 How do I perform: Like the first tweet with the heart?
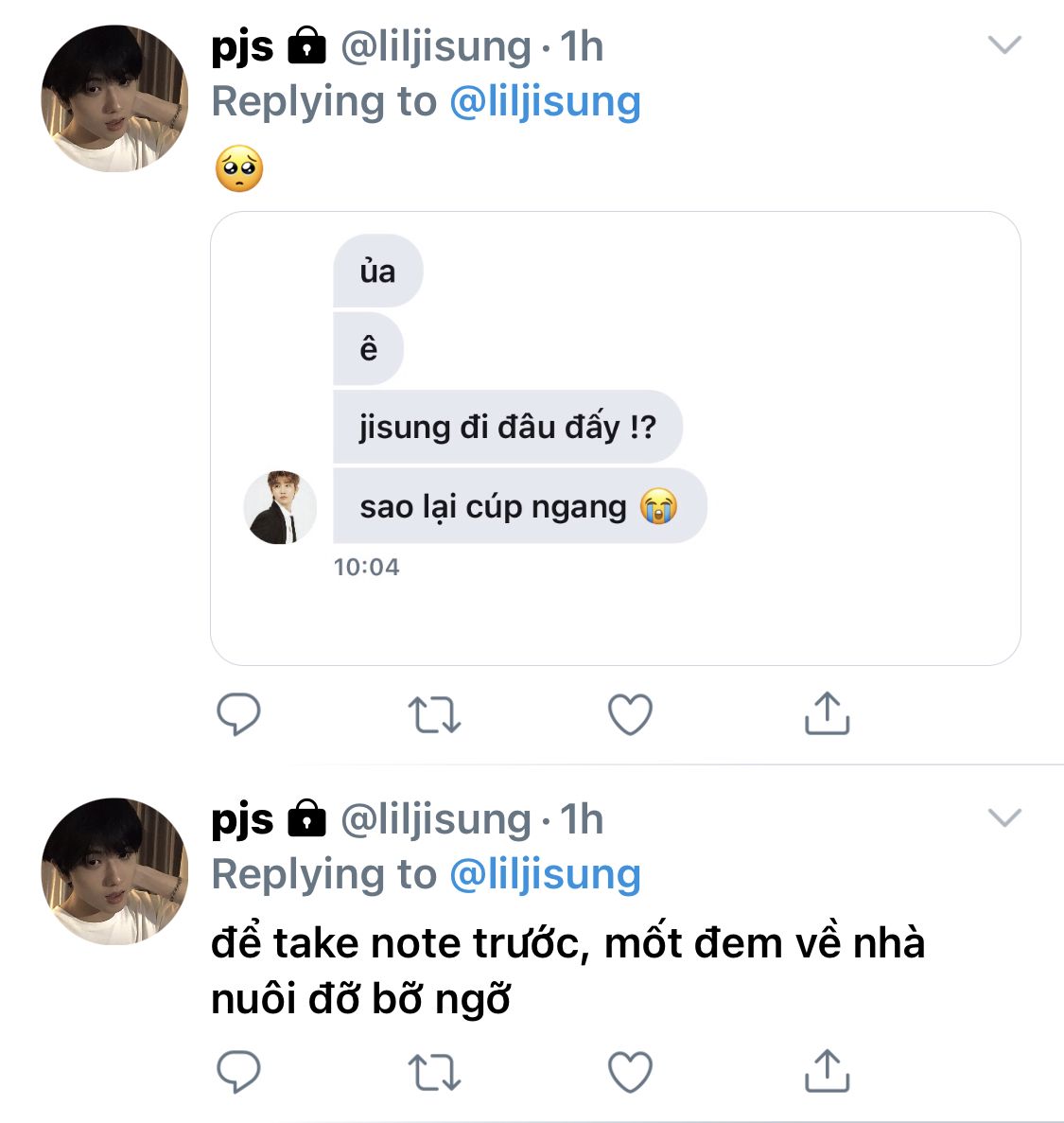630,715
